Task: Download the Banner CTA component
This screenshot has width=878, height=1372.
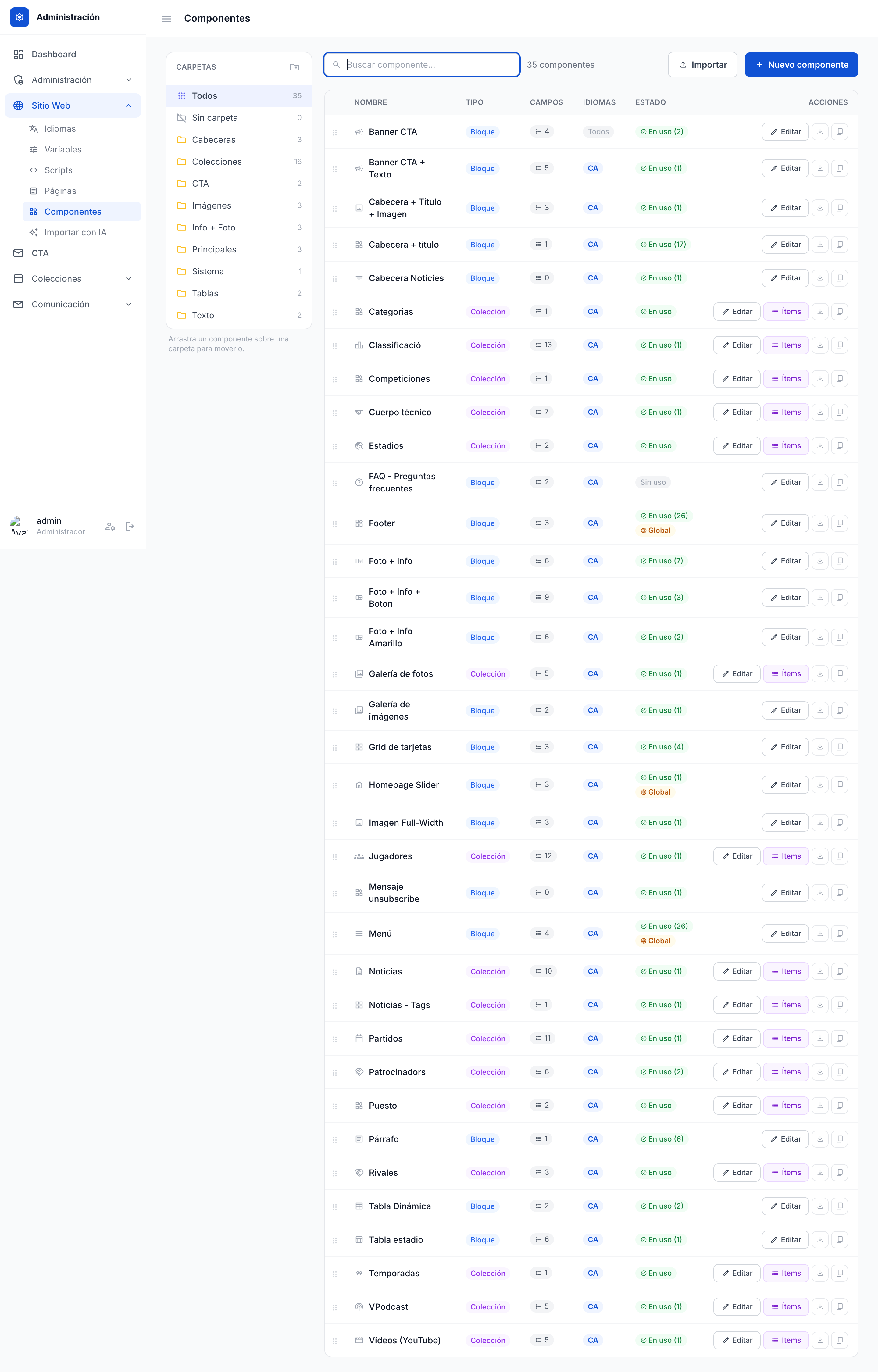Action: pos(820,132)
